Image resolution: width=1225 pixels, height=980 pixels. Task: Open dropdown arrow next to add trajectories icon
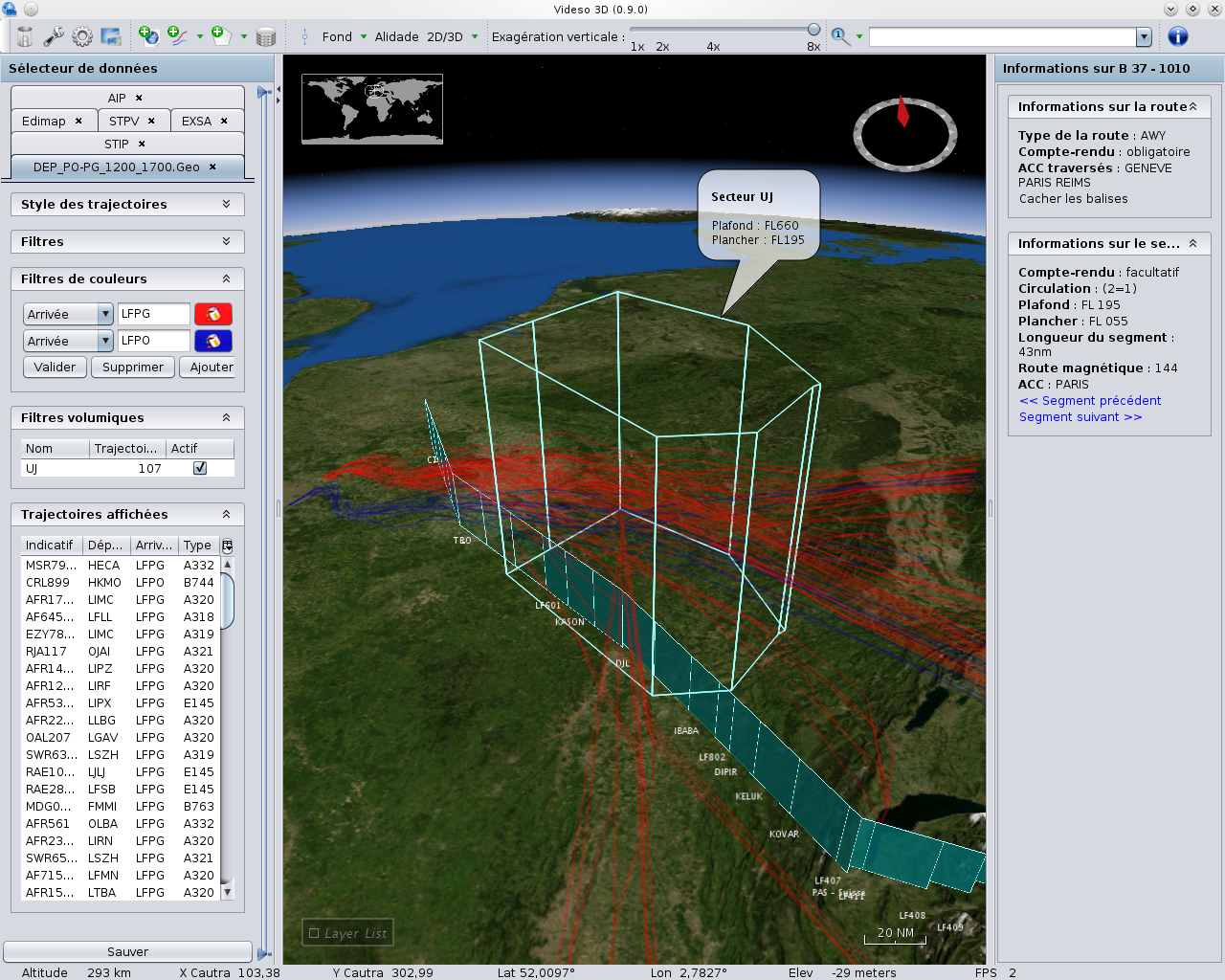200,36
